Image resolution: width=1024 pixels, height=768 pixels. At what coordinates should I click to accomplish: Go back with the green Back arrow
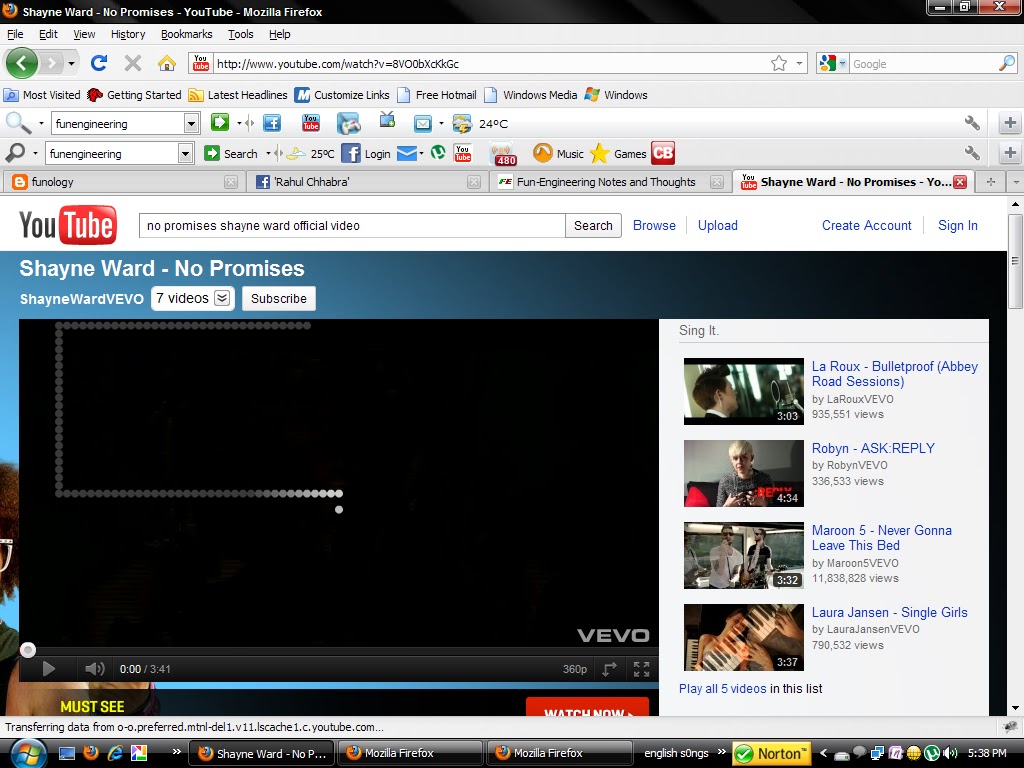[x=22, y=63]
